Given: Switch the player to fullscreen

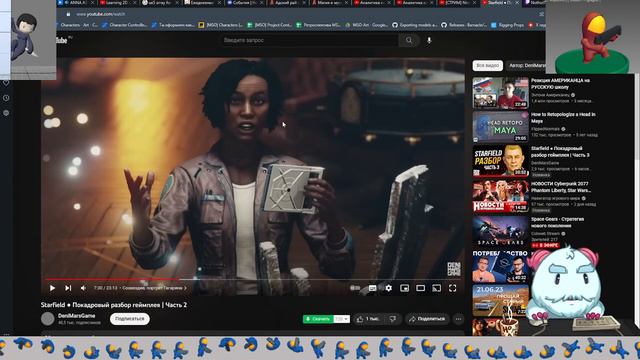Looking at the screenshot, I should pos(453,288).
